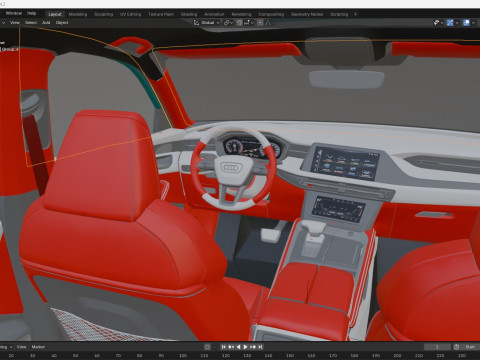
Task: Open the viewport Select menu
Action: 31,23
